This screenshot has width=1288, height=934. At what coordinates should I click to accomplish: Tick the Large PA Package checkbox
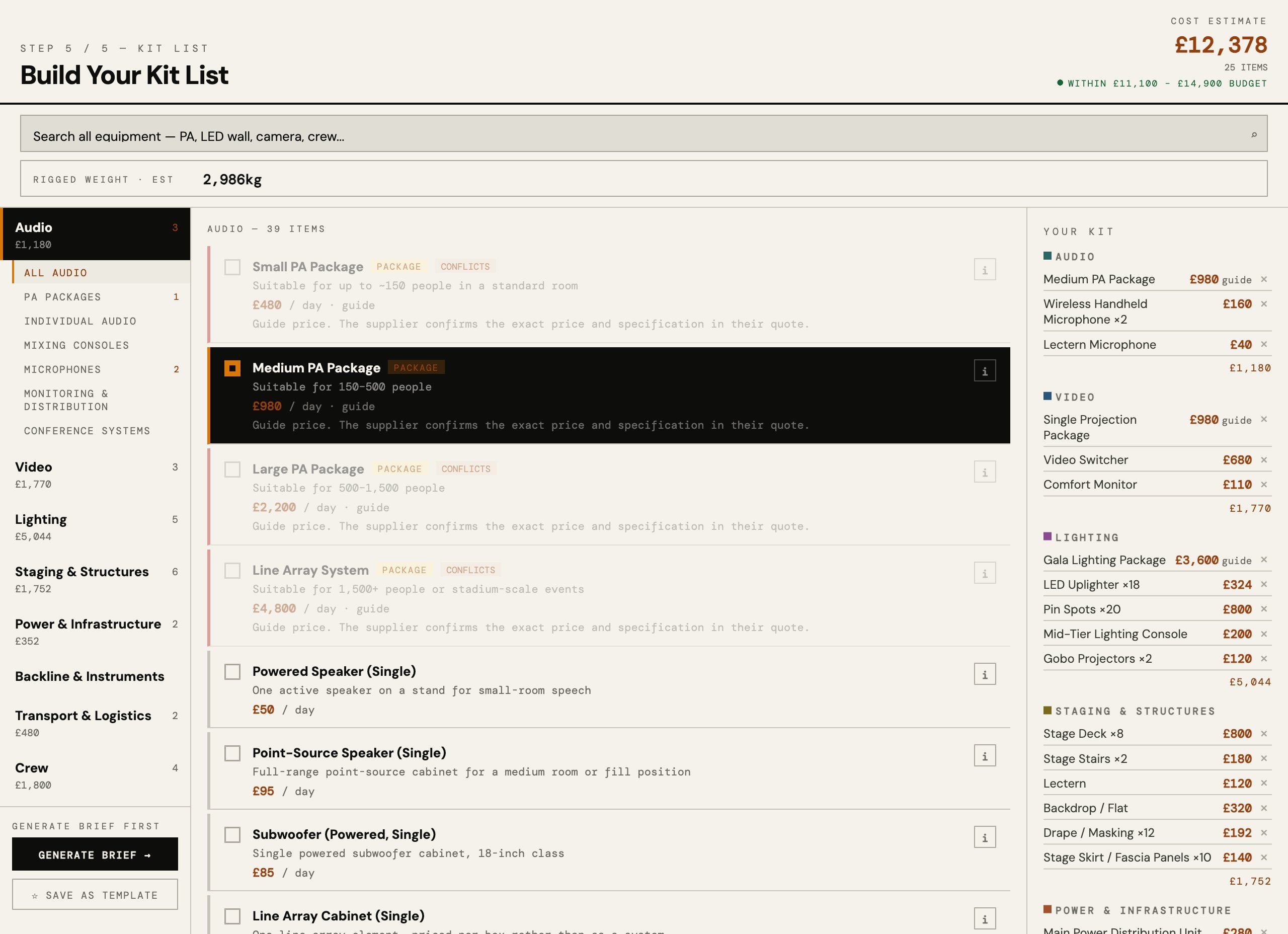[x=232, y=470]
